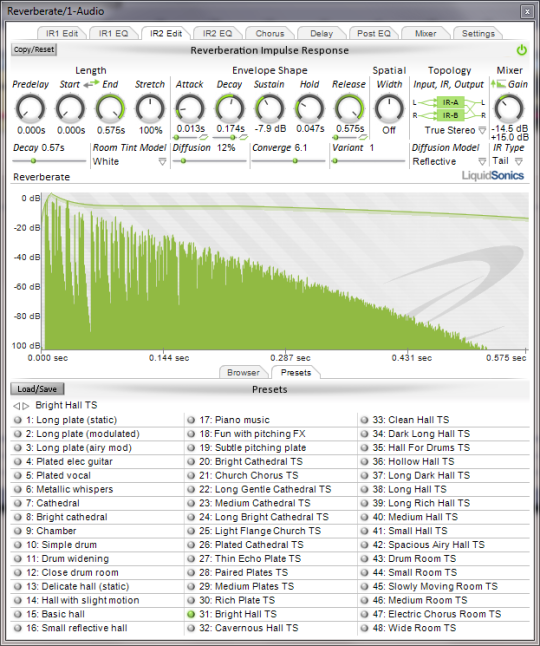Select preset 33: Clean Hall TS
The image size is (540, 646).
pos(444,420)
